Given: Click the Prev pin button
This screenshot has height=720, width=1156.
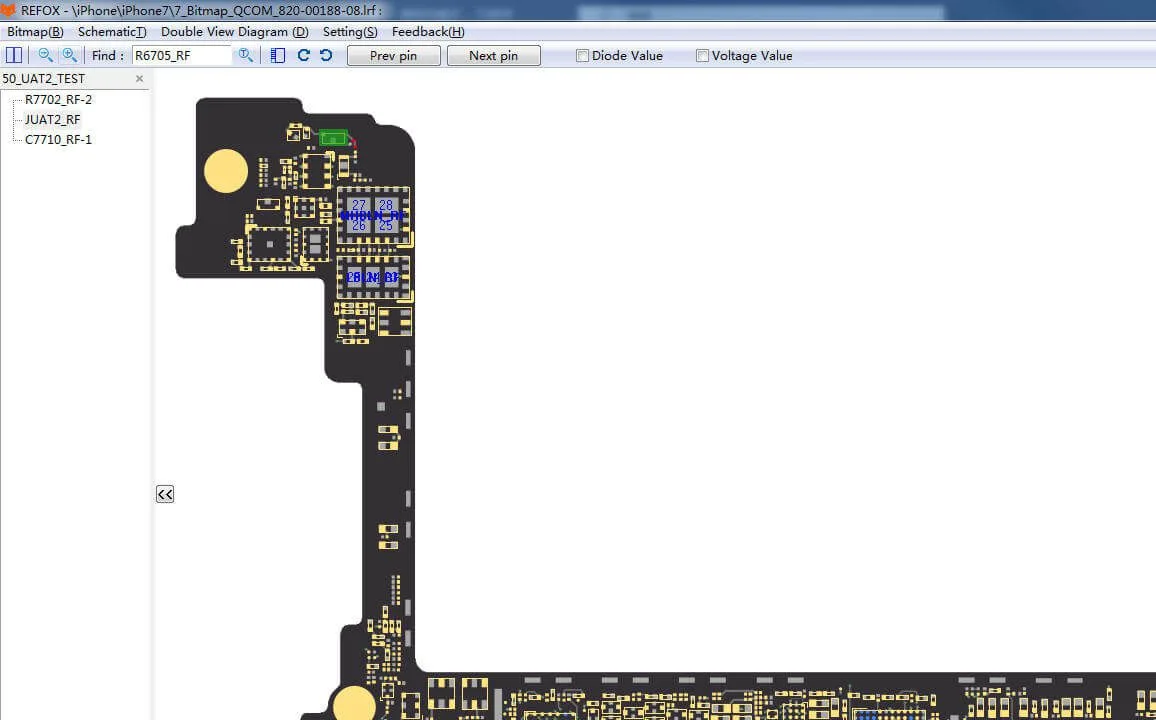Looking at the screenshot, I should 394,56.
